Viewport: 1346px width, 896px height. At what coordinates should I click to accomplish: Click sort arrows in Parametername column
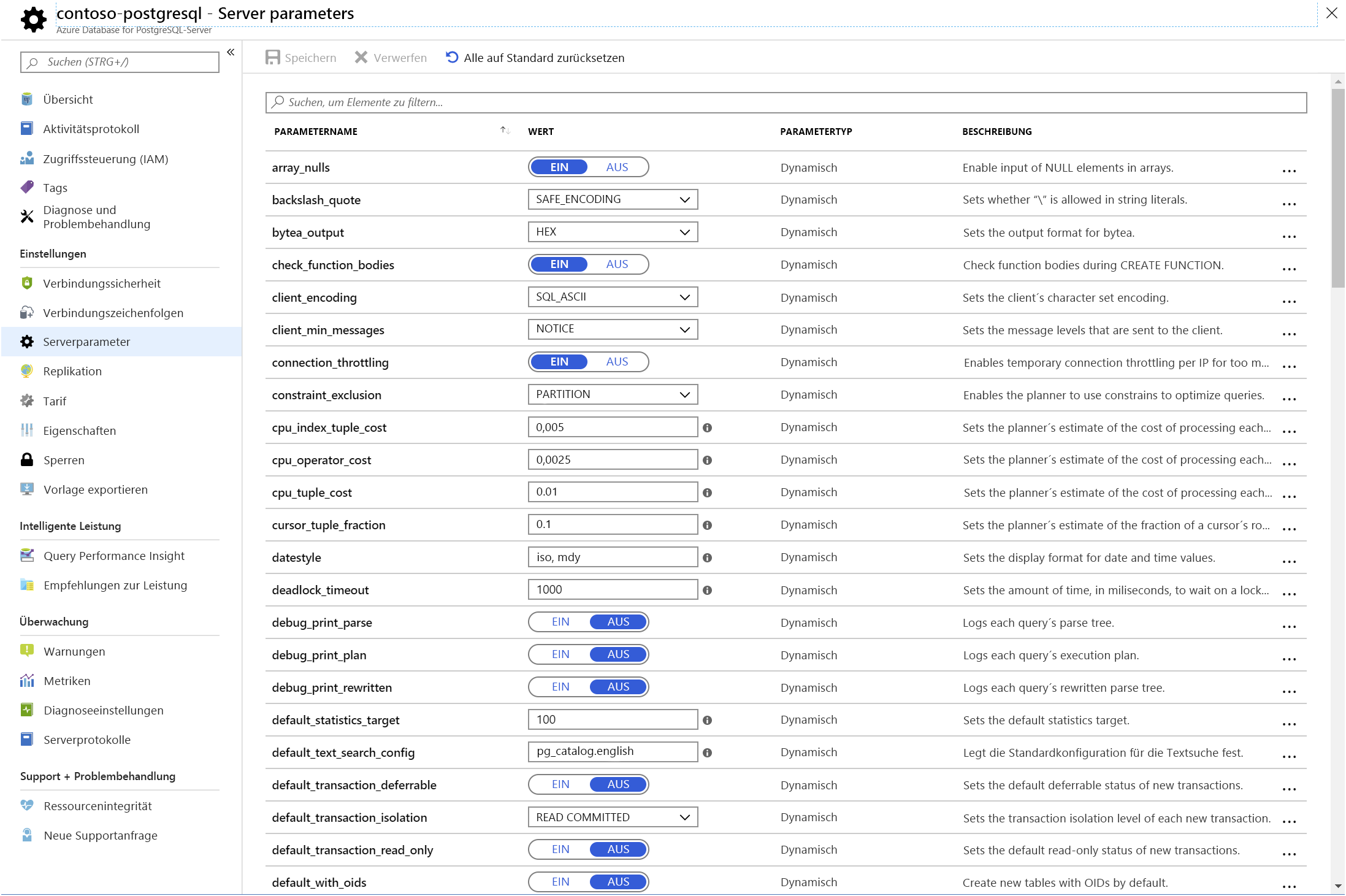click(x=505, y=131)
